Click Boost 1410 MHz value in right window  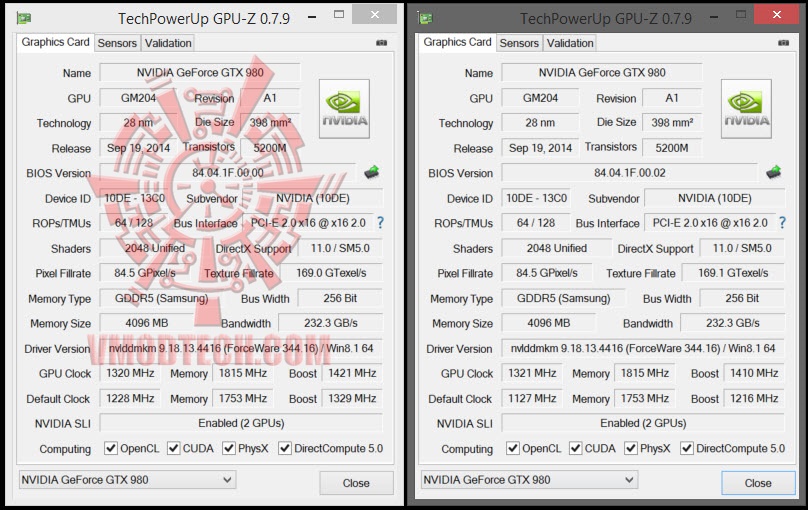point(754,373)
